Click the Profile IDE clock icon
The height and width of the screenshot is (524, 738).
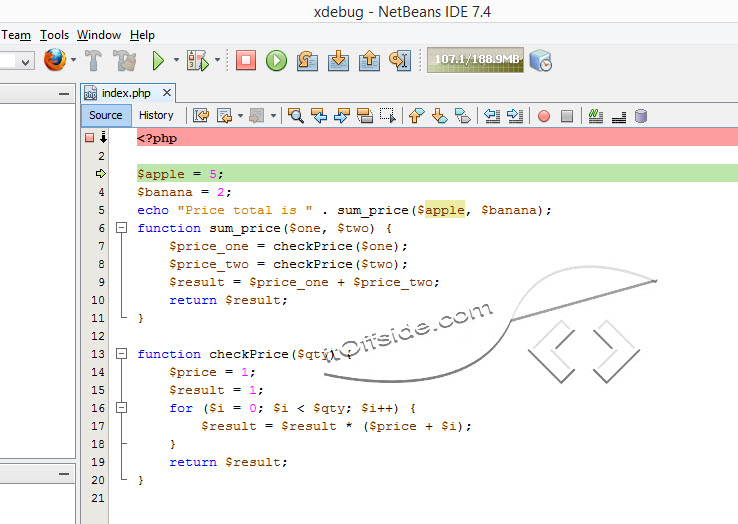pyautogui.click(x=540, y=60)
